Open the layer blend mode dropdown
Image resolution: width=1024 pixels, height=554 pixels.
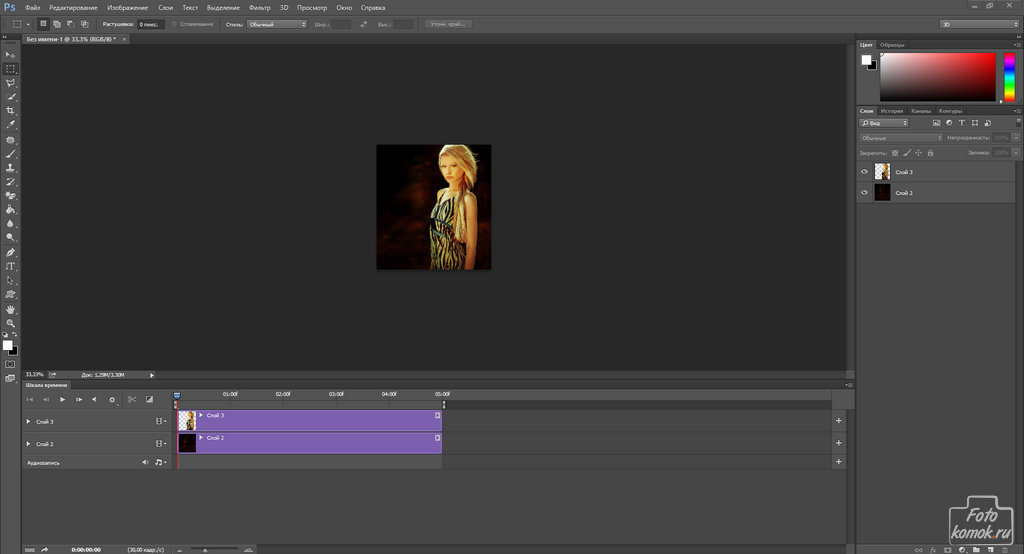[x=900, y=138]
